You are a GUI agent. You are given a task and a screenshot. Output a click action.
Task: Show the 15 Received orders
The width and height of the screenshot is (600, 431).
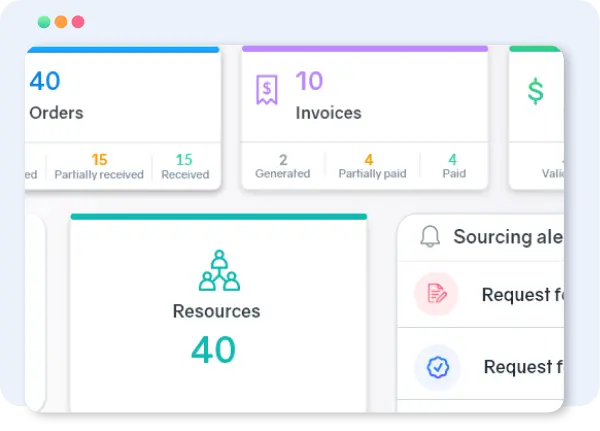click(x=185, y=166)
